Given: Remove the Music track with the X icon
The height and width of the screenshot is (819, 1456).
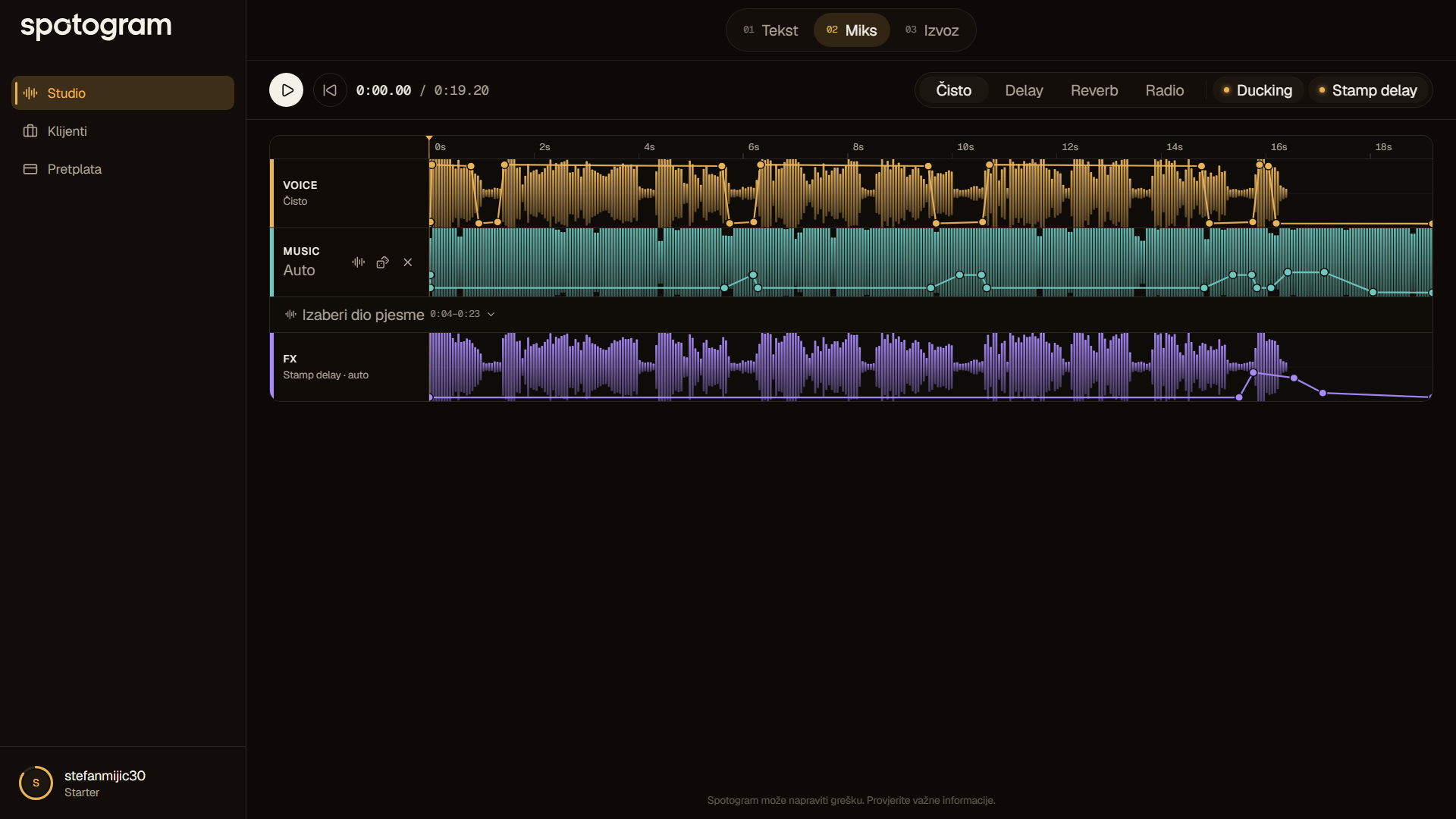Looking at the screenshot, I should coord(408,262).
